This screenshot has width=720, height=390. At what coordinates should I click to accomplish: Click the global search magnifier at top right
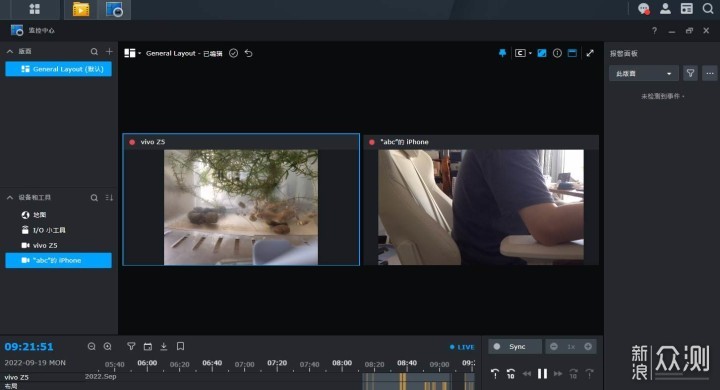click(708, 8)
